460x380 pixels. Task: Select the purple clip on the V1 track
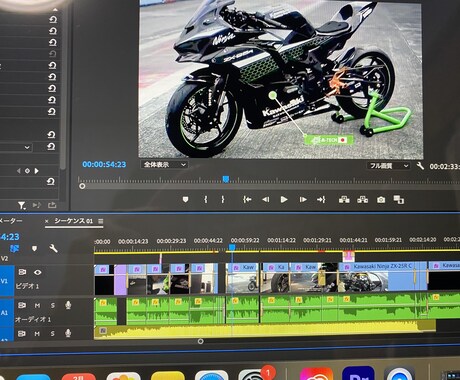point(120,279)
